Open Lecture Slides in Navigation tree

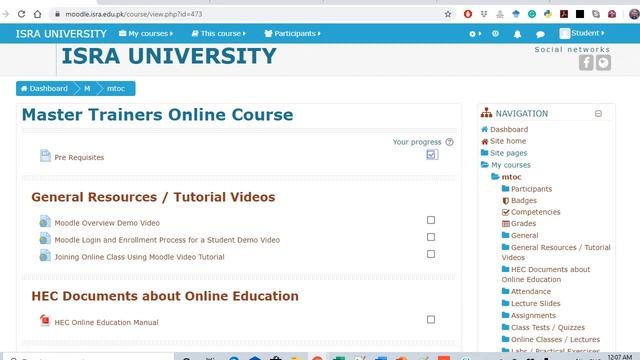point(536,303)
